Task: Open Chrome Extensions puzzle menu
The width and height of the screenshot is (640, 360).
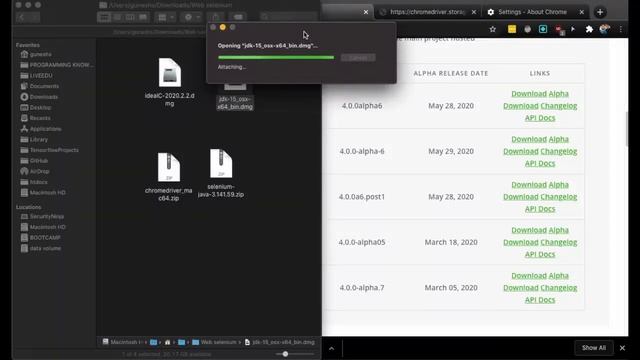Action: (589, 29)
